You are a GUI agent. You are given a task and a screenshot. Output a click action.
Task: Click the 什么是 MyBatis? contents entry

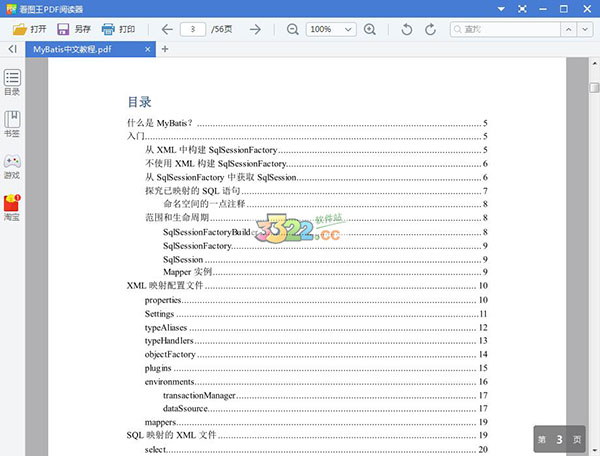[307, 123]
